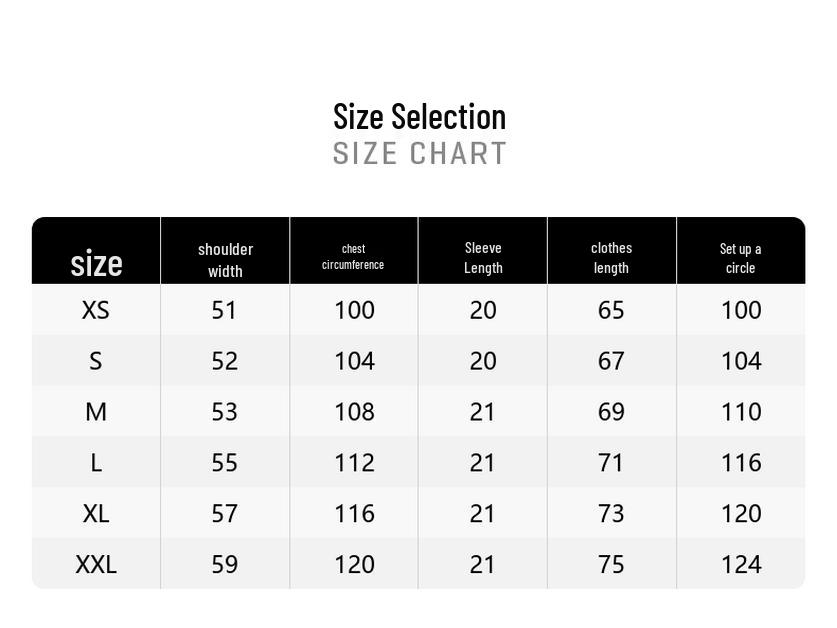Viewport: 837px width, 628px height.
Task: Select the XS size row label
Action: tap(96, 310)
